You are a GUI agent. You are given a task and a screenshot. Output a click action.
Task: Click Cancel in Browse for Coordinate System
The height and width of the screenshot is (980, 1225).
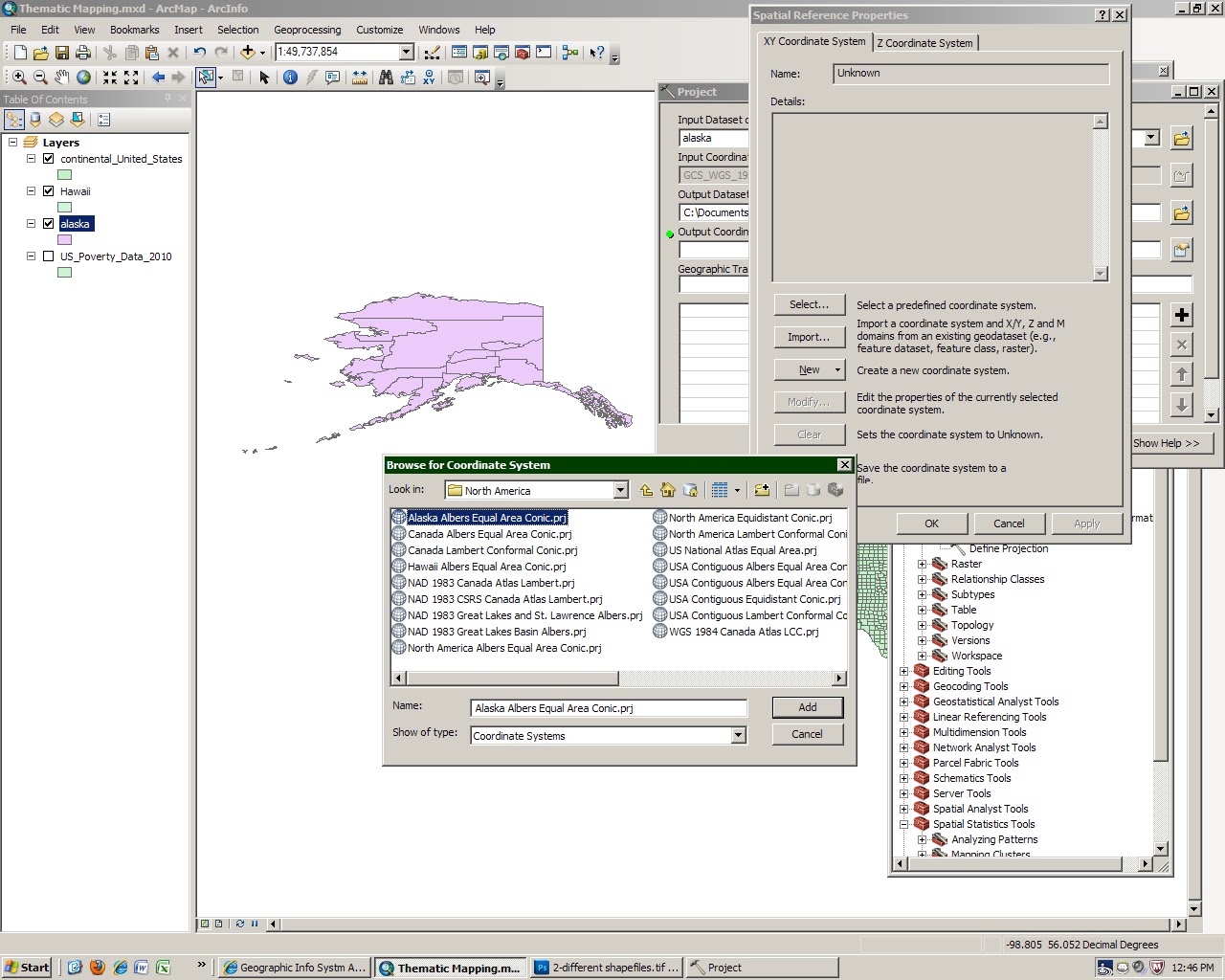click(x=807, y=734)
